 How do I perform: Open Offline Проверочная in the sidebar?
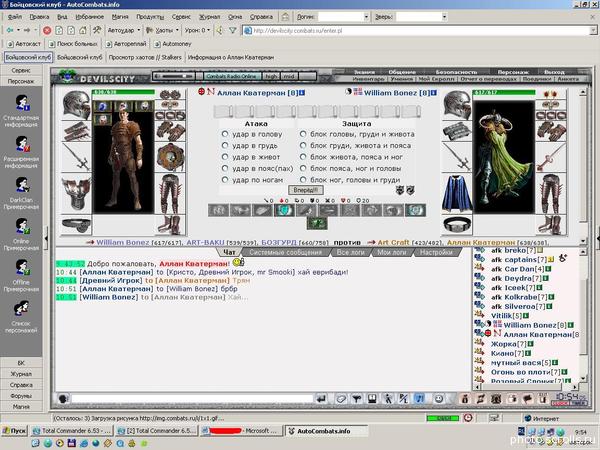21,276
